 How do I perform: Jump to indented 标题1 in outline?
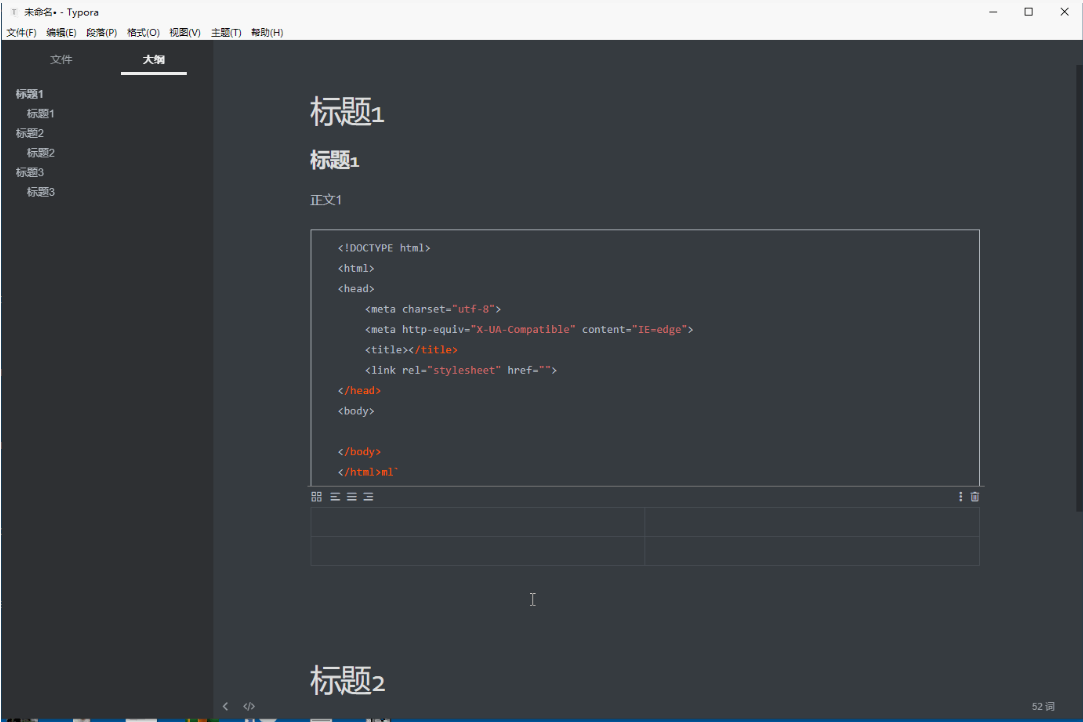pos(41,113)
